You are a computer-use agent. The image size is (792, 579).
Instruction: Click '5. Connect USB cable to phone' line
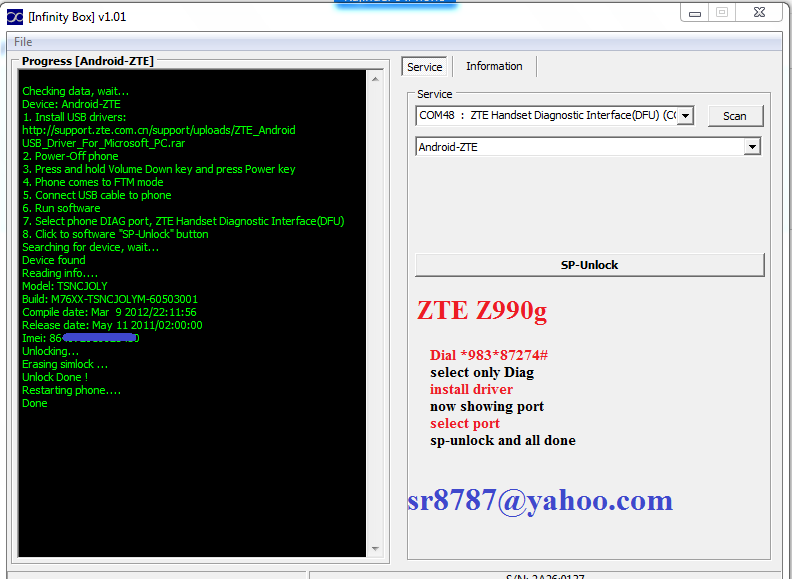(96, 196)
